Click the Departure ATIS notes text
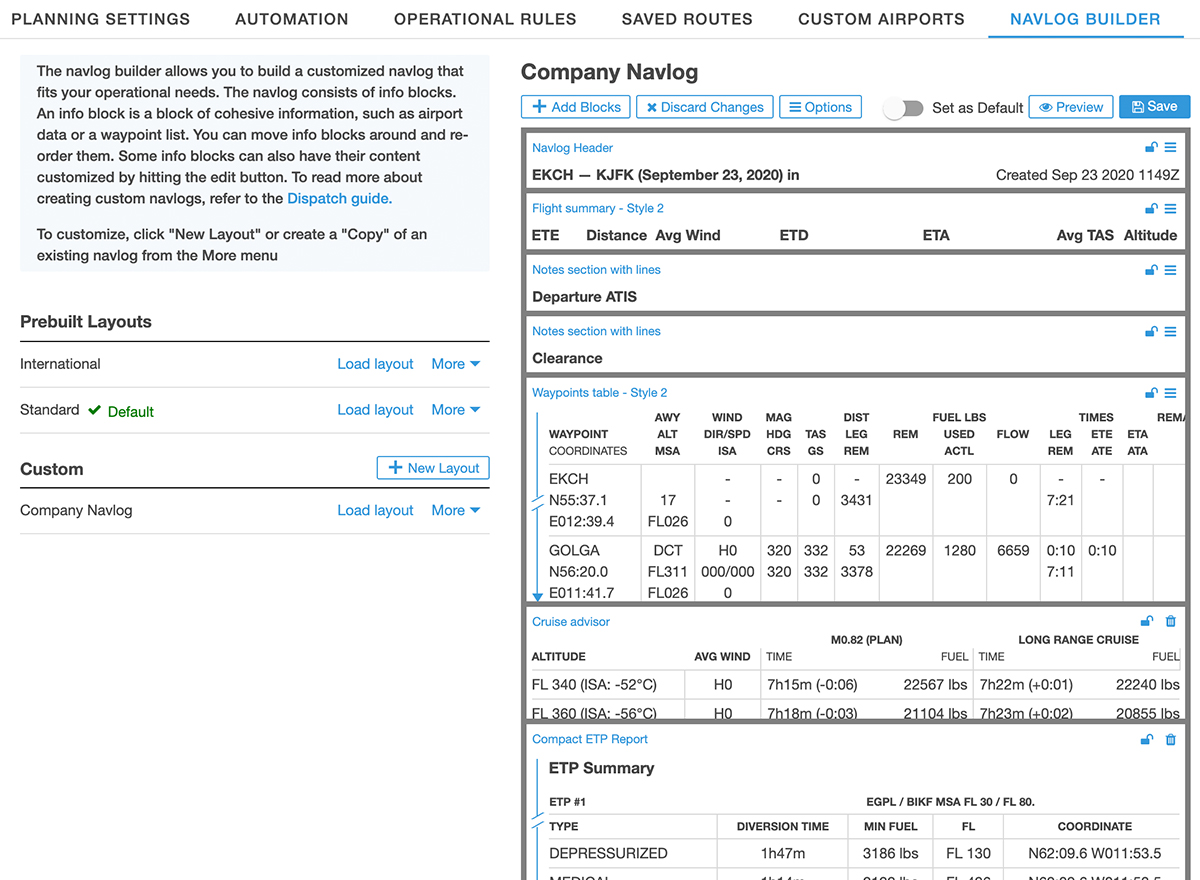 pos(584,297)
